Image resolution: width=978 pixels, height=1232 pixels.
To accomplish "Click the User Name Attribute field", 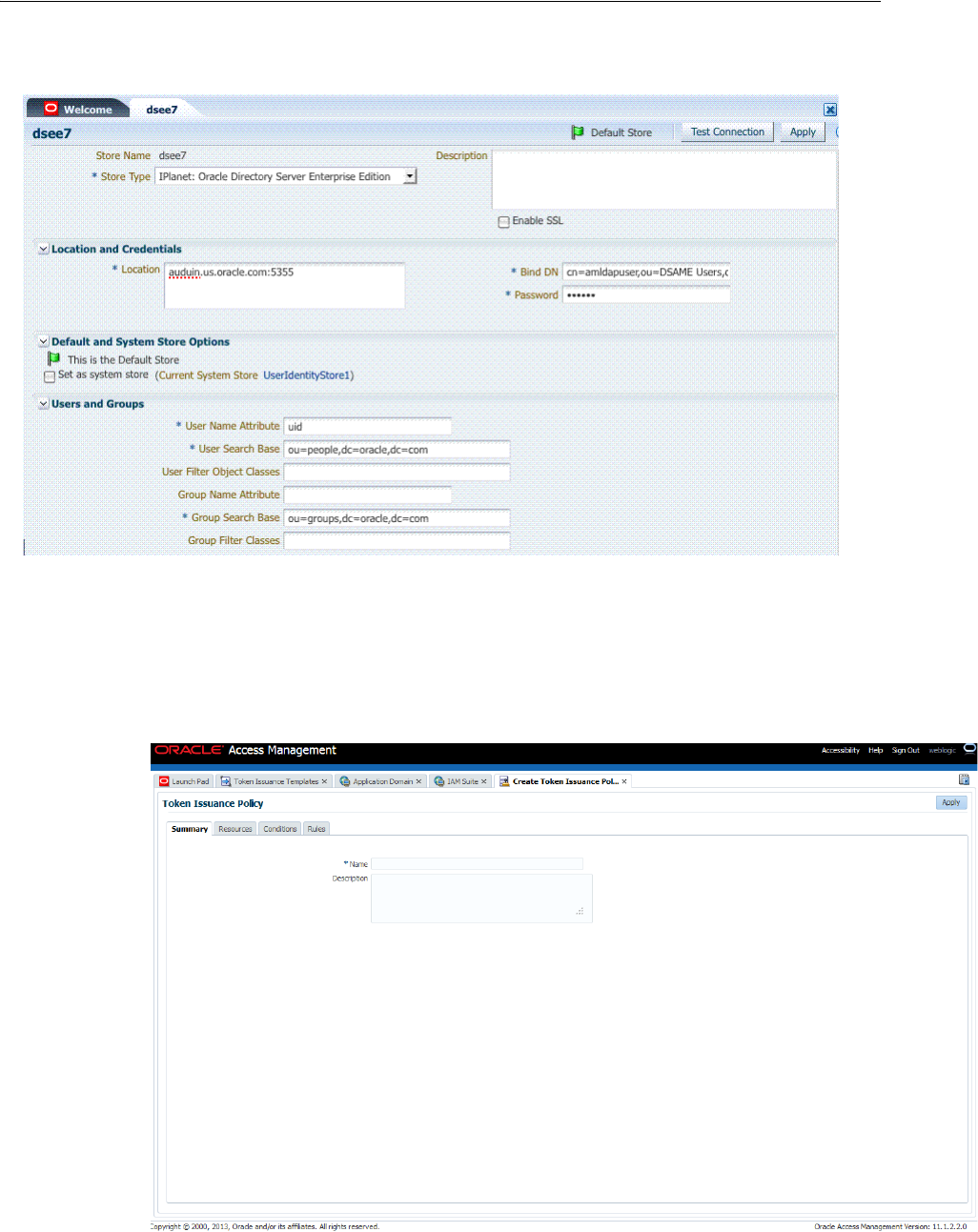I will pos(368,426).
